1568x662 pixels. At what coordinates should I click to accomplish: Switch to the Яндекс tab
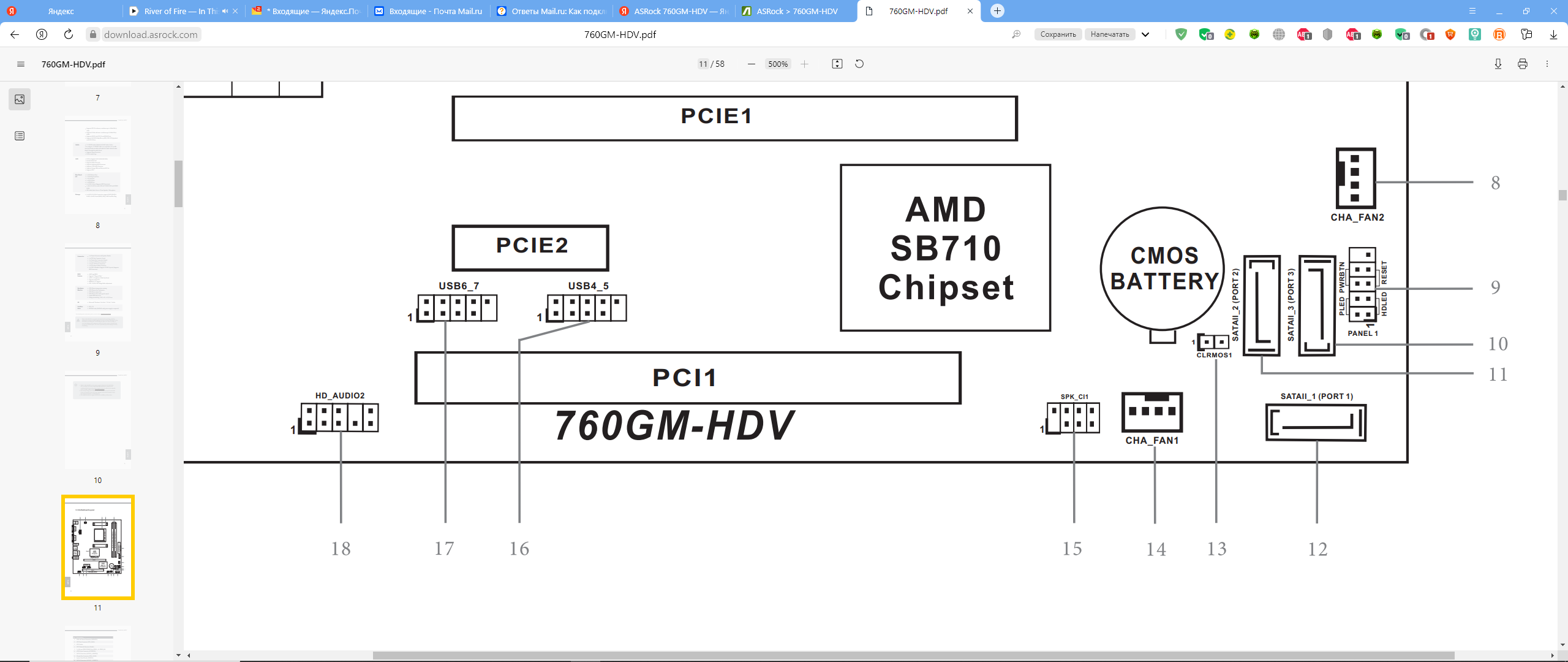61,11
